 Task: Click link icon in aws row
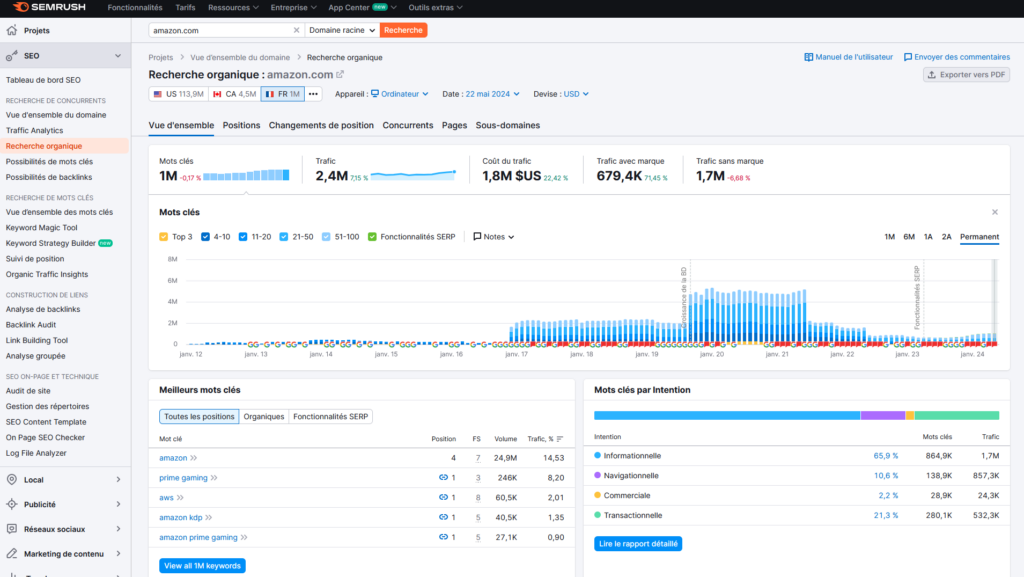(x=443, y=497)
